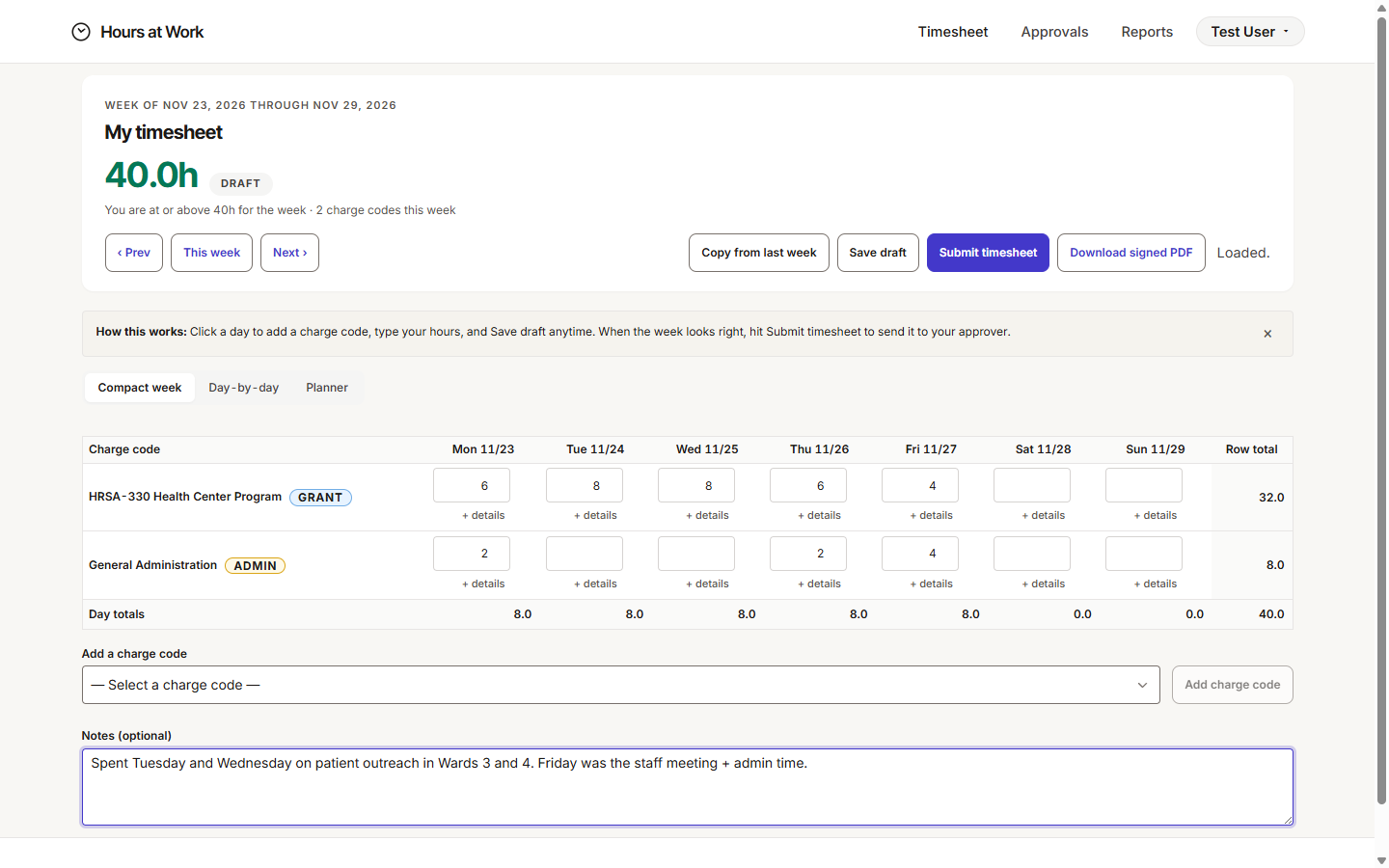Add details for General Administration on Saturday
1389x868 pixels.
(x=1043, y=583)
